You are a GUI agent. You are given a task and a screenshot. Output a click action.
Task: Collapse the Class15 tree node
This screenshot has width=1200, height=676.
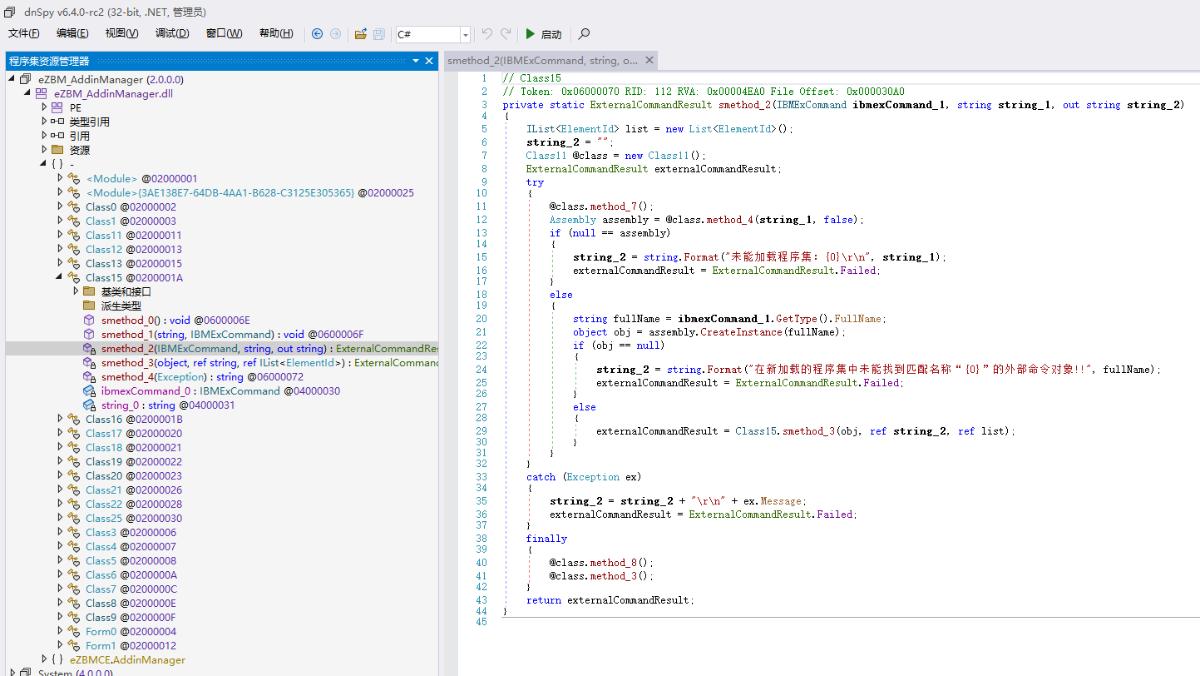(60, 278)
